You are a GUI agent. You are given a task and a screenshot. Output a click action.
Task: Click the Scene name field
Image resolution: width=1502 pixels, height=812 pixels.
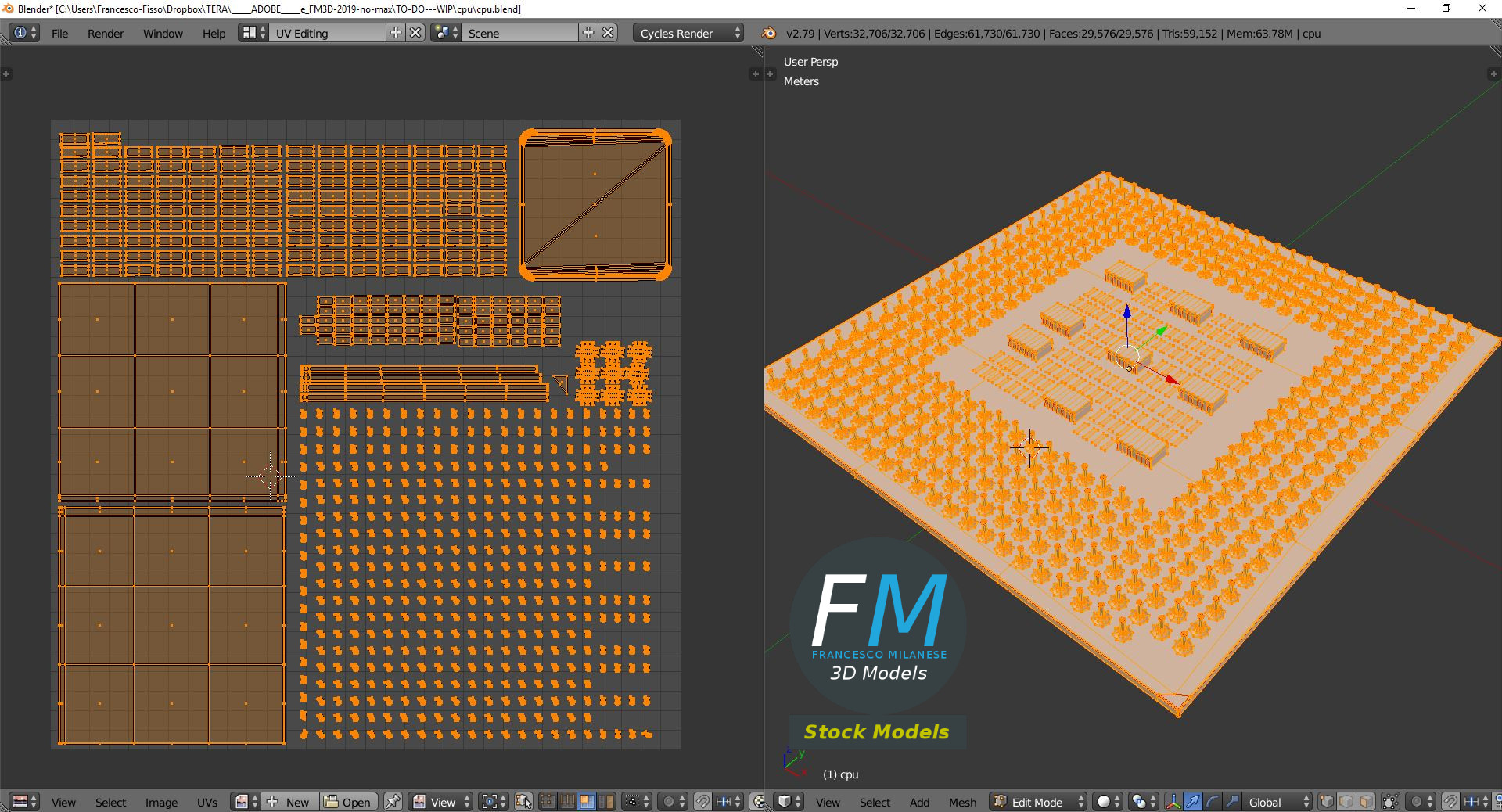coord(520,33)
